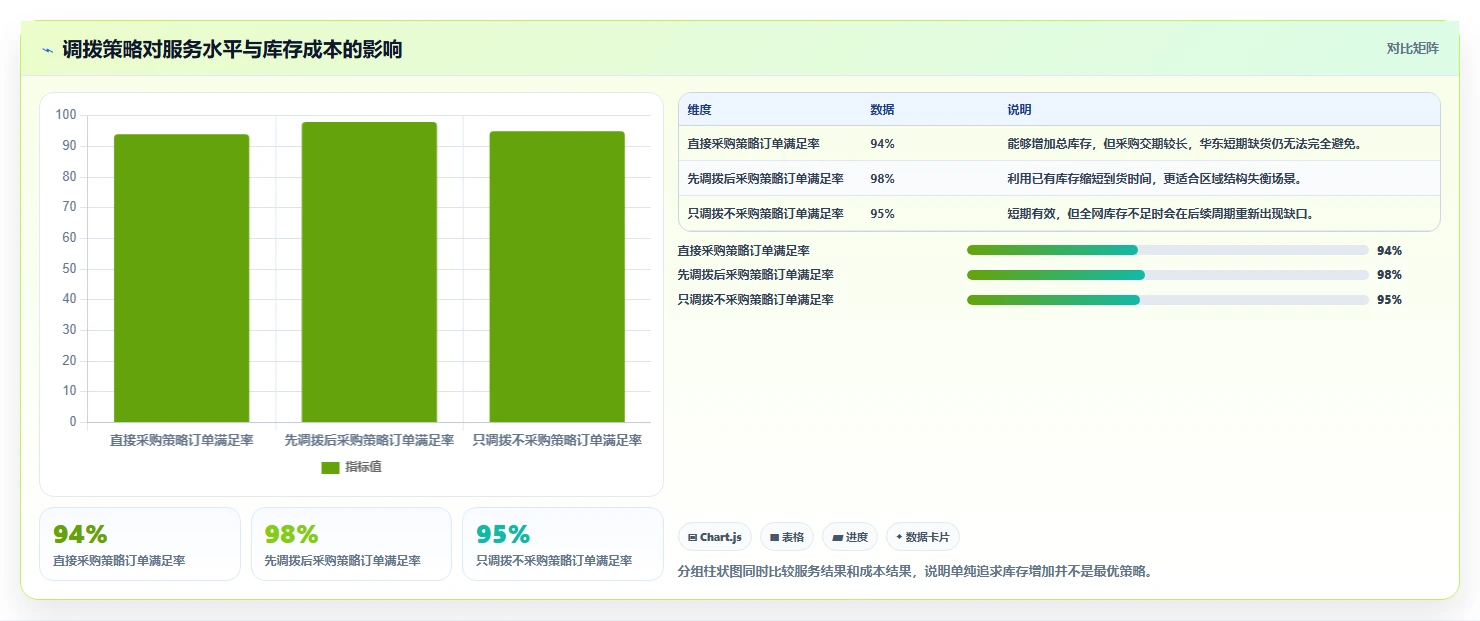
Task: Click the 说明 table column header
Action: coord(1019,110)
